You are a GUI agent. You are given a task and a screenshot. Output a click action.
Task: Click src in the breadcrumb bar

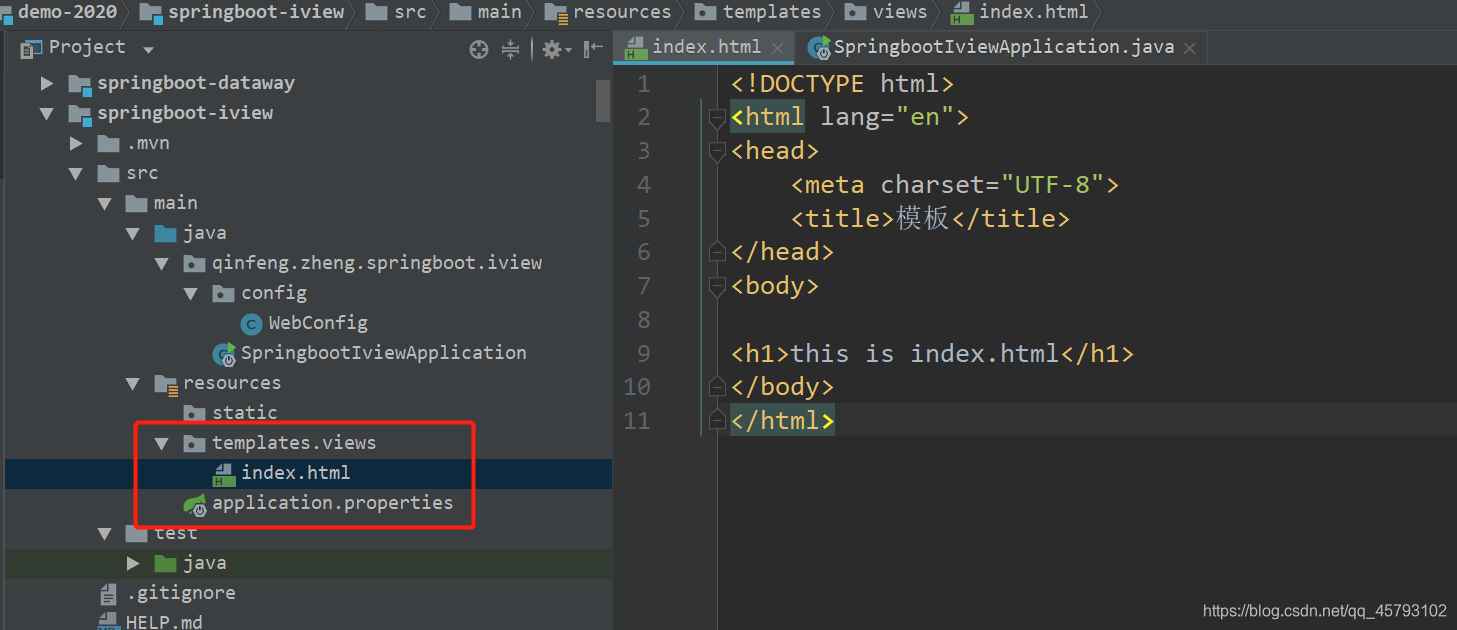click(x=410, y=12)
